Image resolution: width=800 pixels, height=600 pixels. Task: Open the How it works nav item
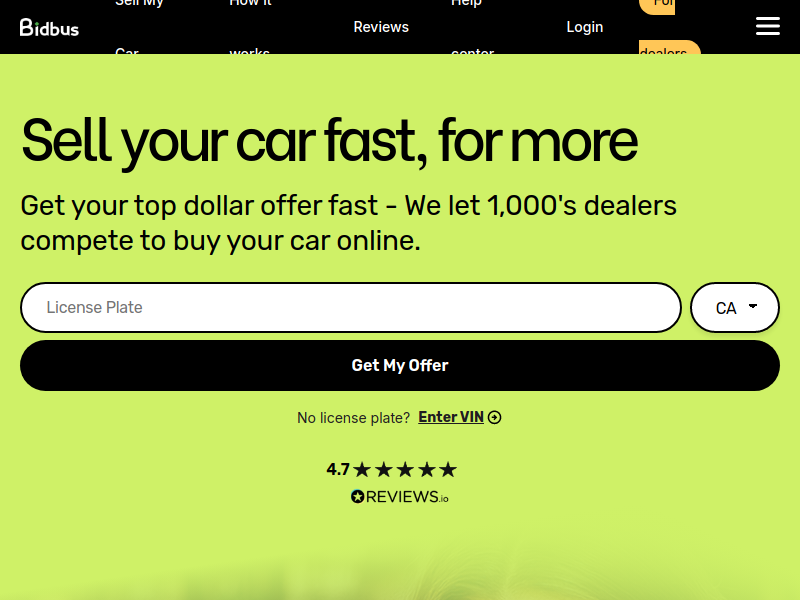[x=250, y=27]
